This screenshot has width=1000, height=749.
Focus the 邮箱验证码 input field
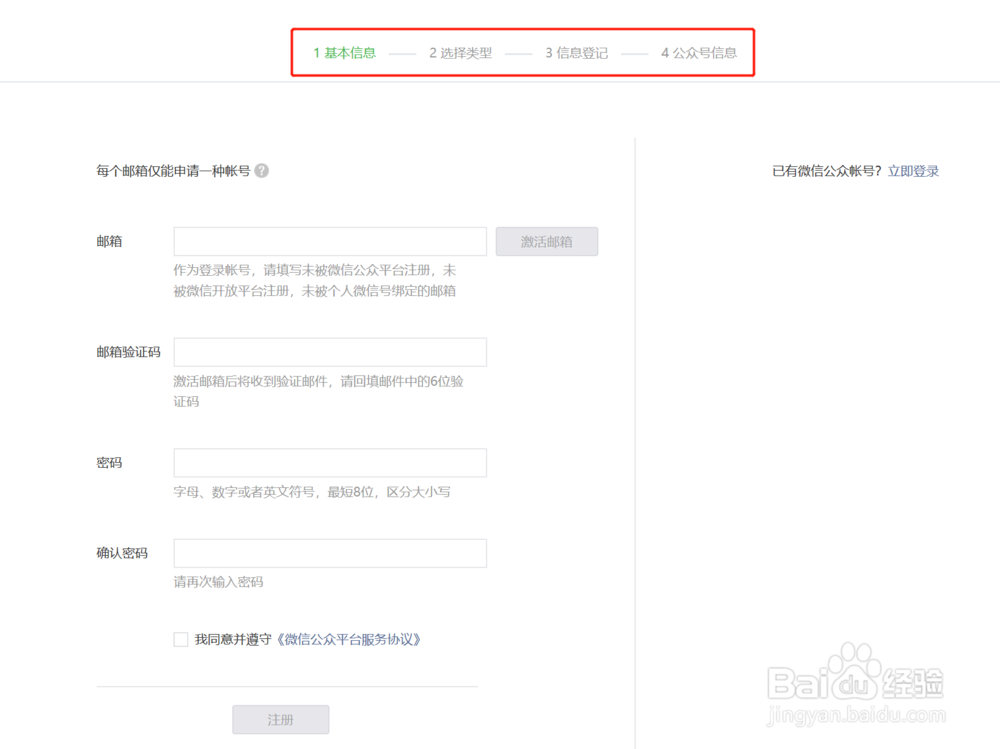pyautogui.click(x=330, y=352)
